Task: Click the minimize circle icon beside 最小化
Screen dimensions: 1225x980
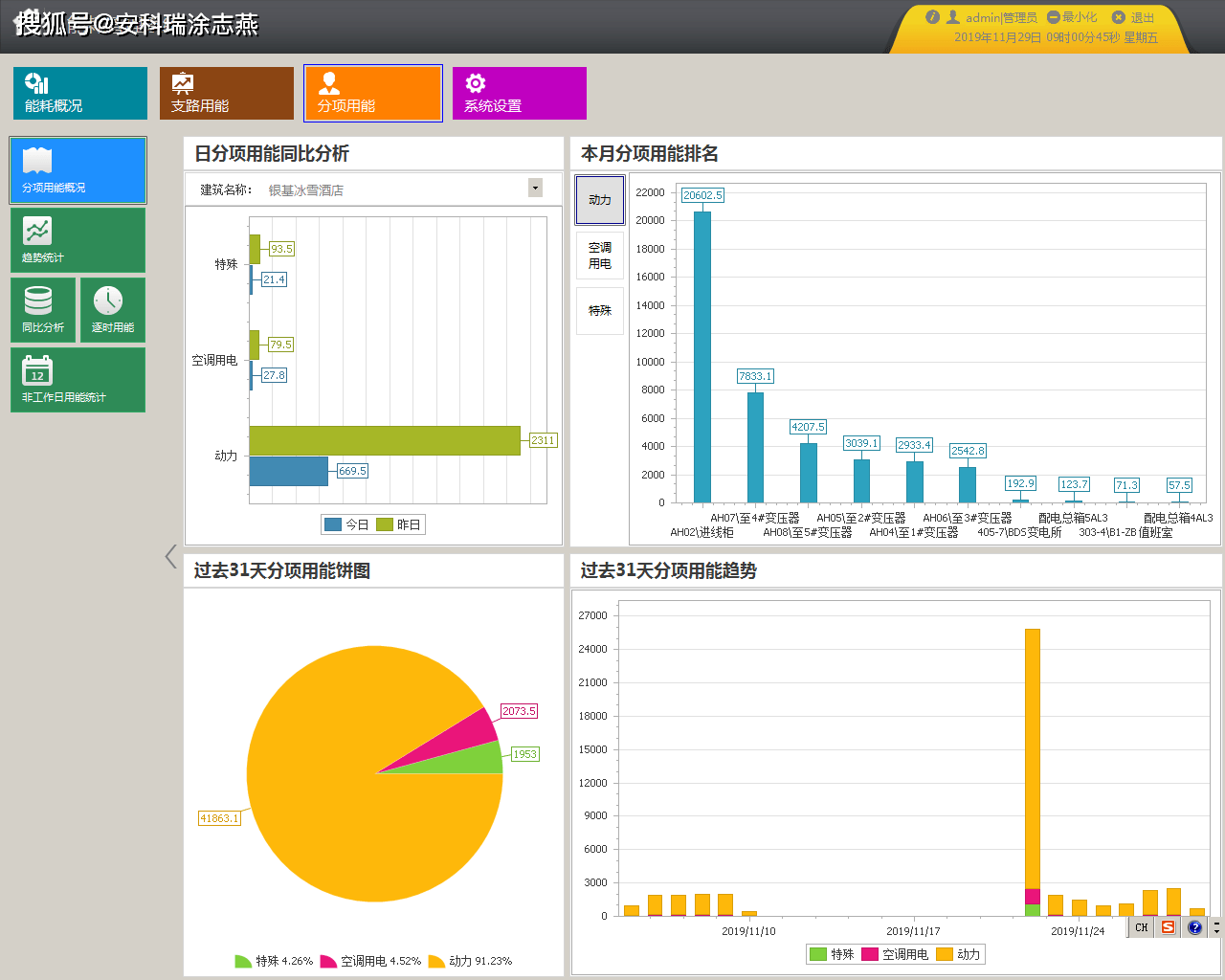Action: pyautogui.click(x=1053, y=17)
